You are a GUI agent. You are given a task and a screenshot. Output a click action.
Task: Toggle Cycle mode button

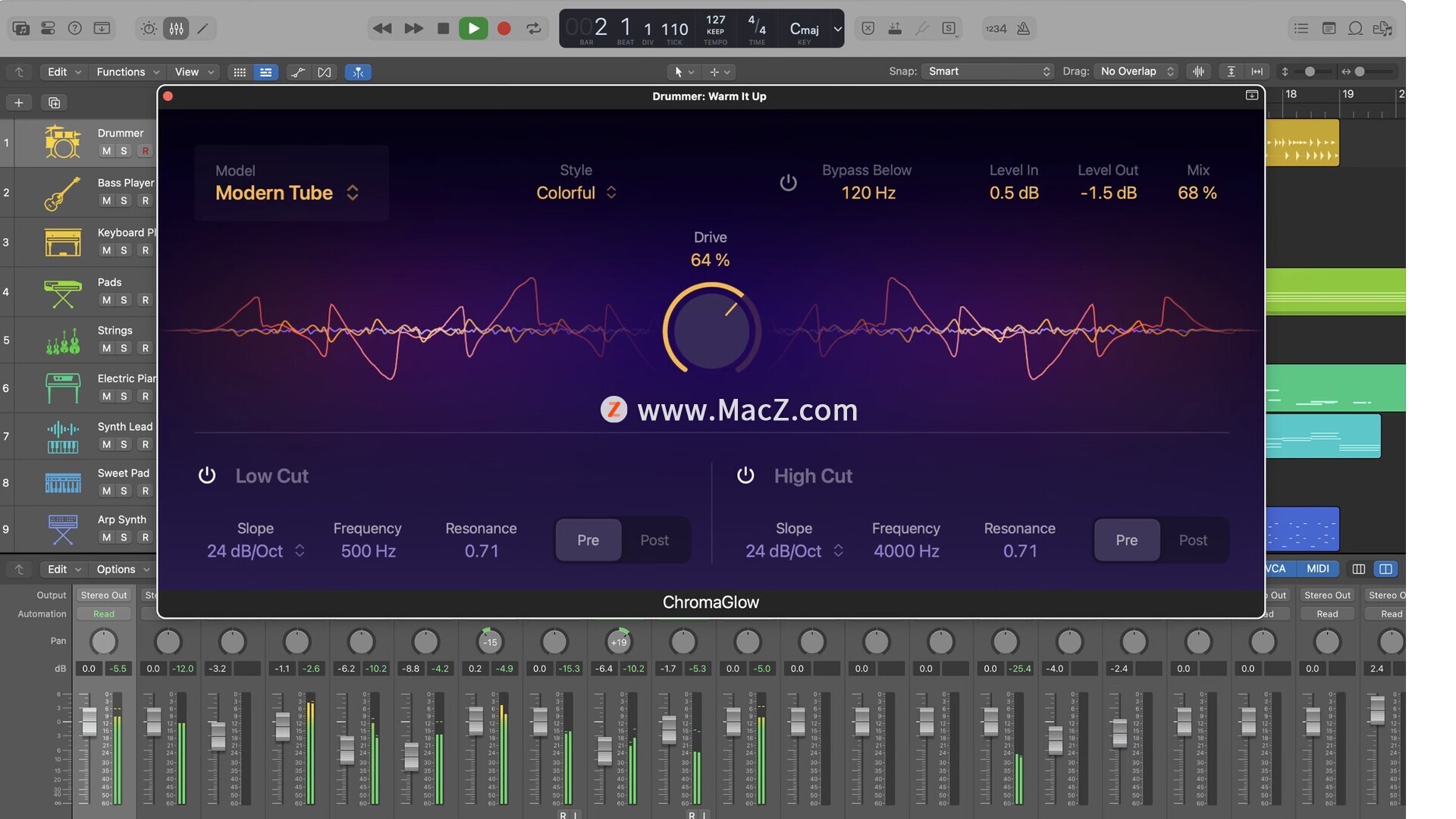click(534, 29)
